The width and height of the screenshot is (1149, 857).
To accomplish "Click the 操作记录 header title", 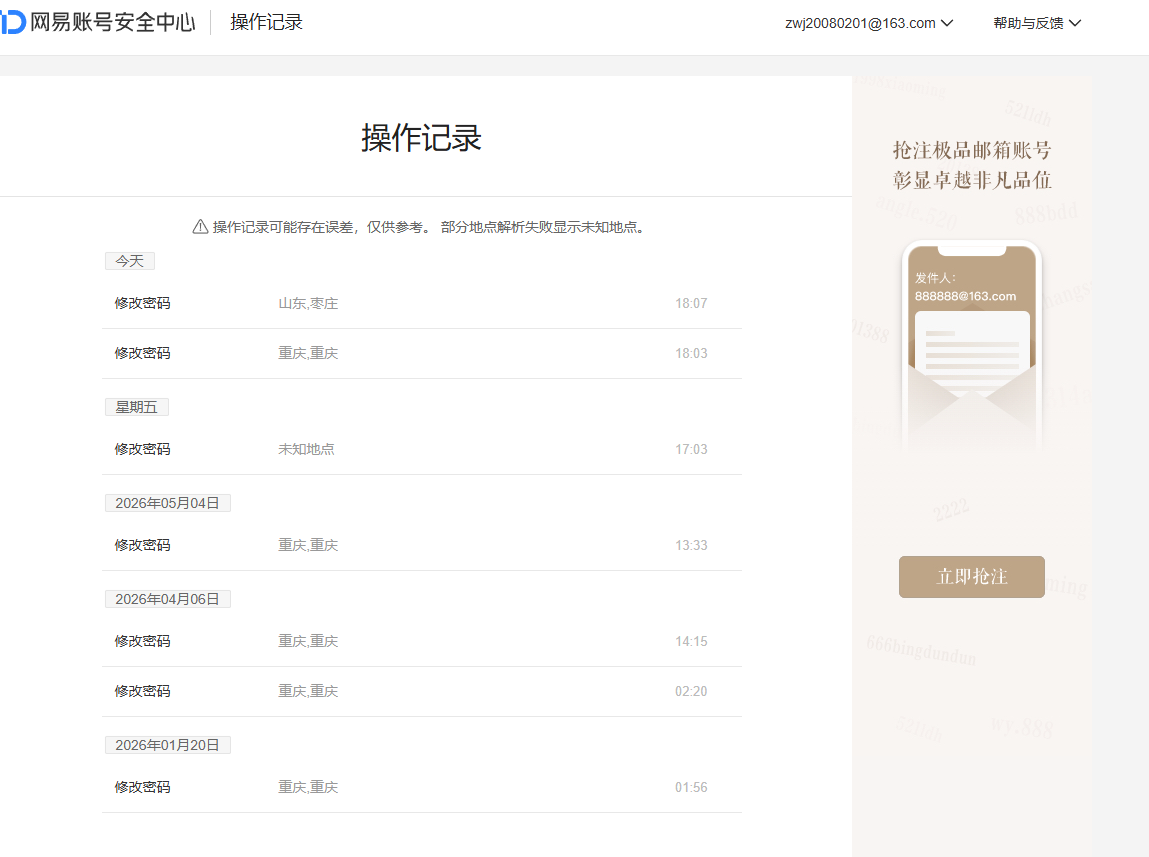I will [x=266, y=22].
